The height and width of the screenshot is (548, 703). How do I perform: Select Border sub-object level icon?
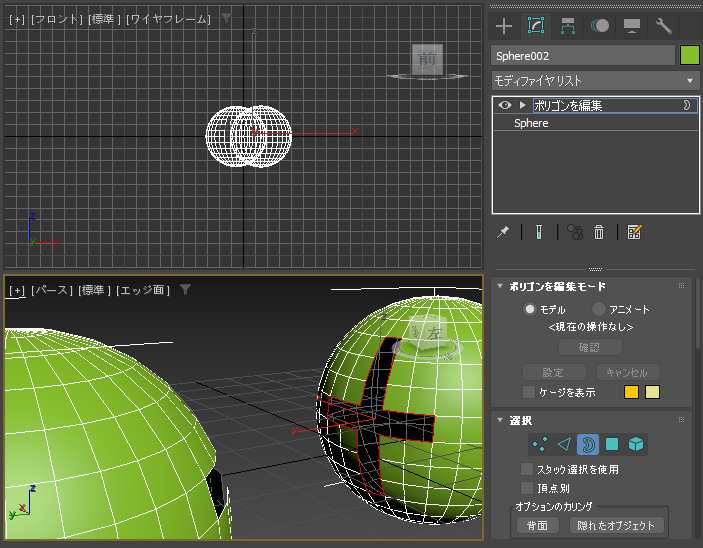click(588, 444)
